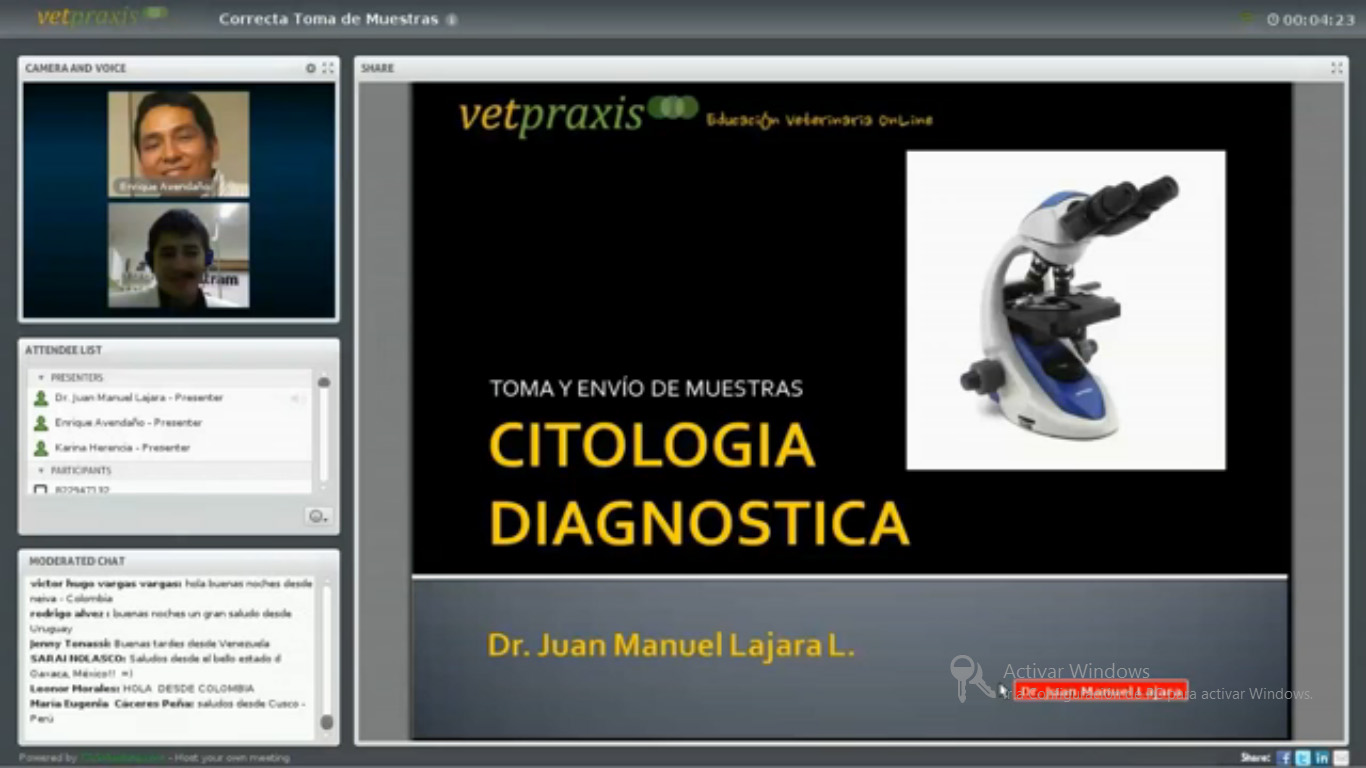This screenshot has height=768, width=1366.
Task: Share meeting on Twitter
Action: point(1303,758)
